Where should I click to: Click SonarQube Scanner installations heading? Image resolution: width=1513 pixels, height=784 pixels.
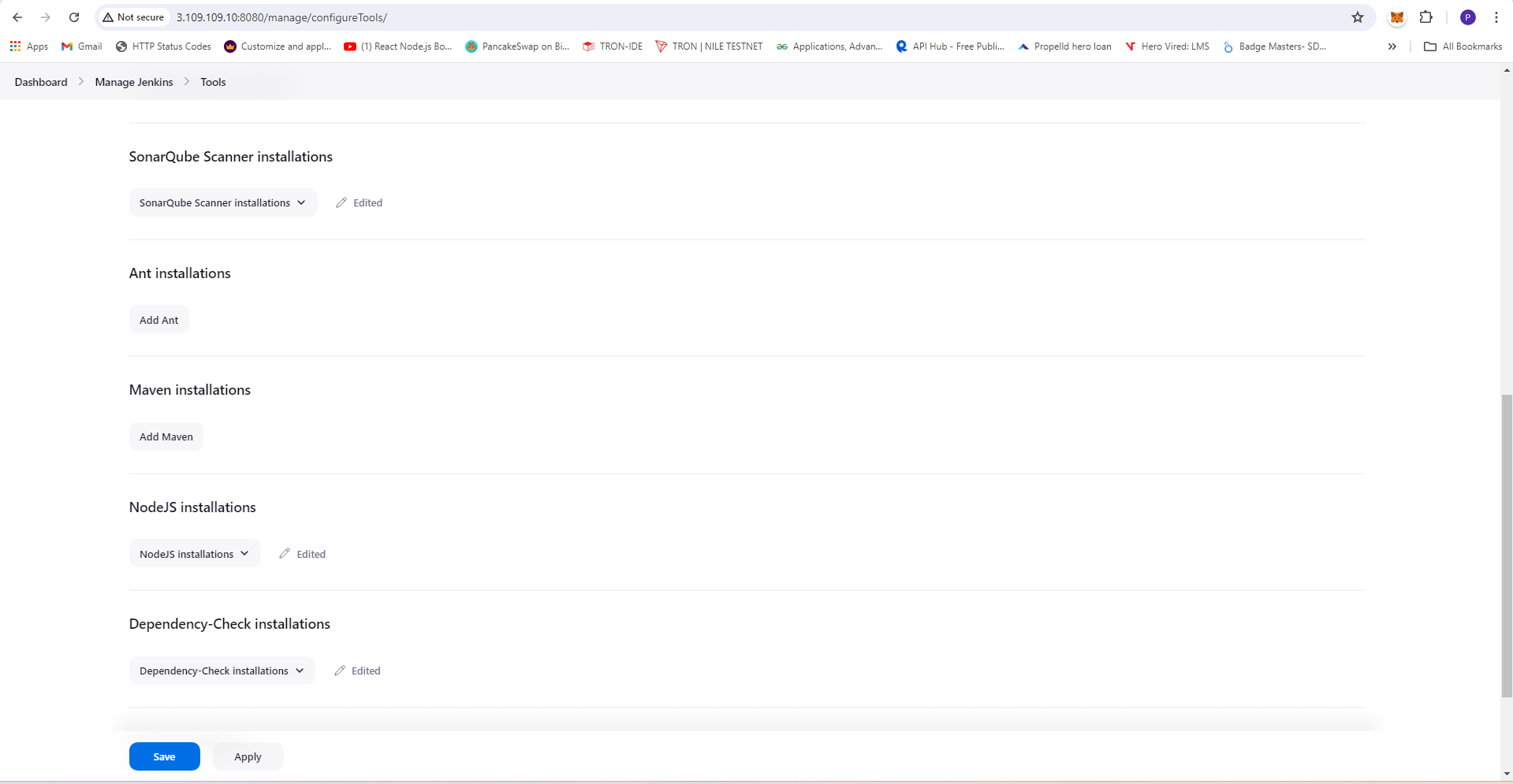(231, 157)
